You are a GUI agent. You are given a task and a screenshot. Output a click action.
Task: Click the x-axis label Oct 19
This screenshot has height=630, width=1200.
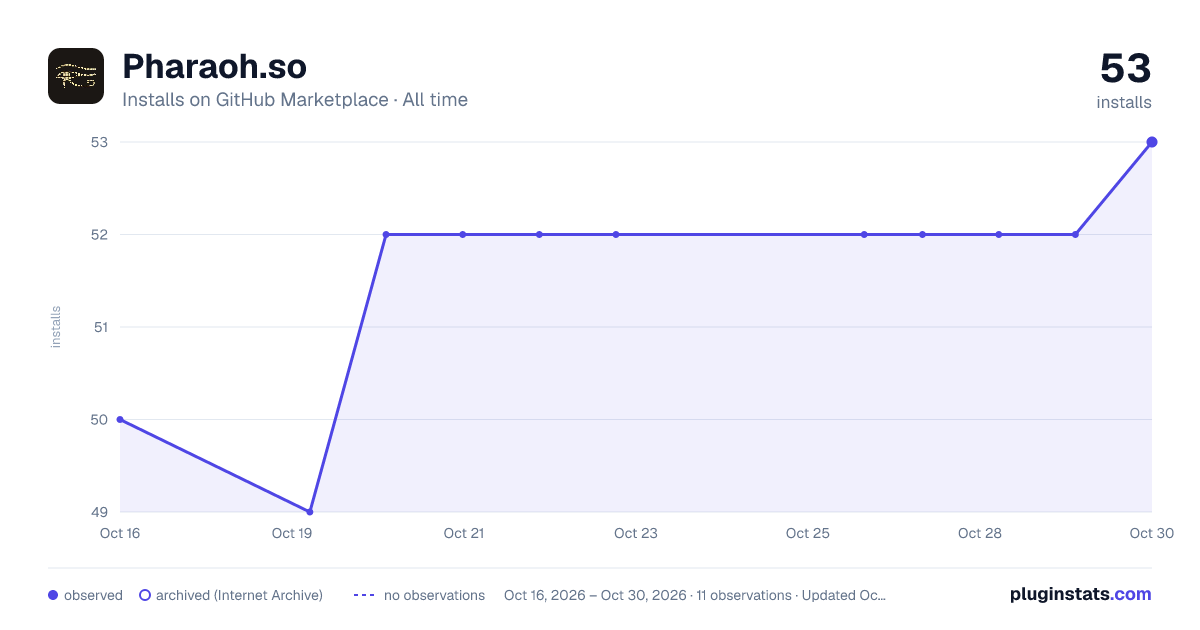(x=292, y=533)
